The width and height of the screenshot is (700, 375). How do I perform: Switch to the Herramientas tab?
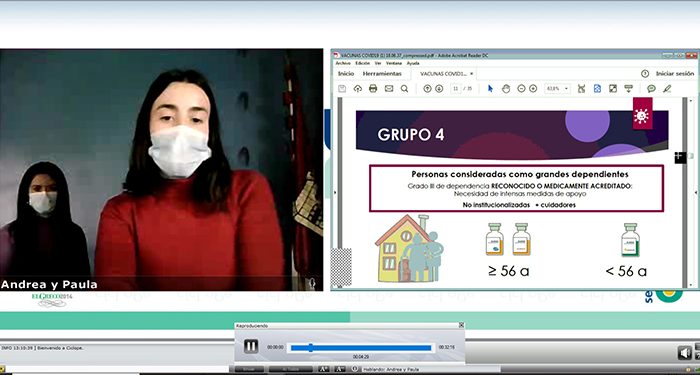click(x=382, y=74)
